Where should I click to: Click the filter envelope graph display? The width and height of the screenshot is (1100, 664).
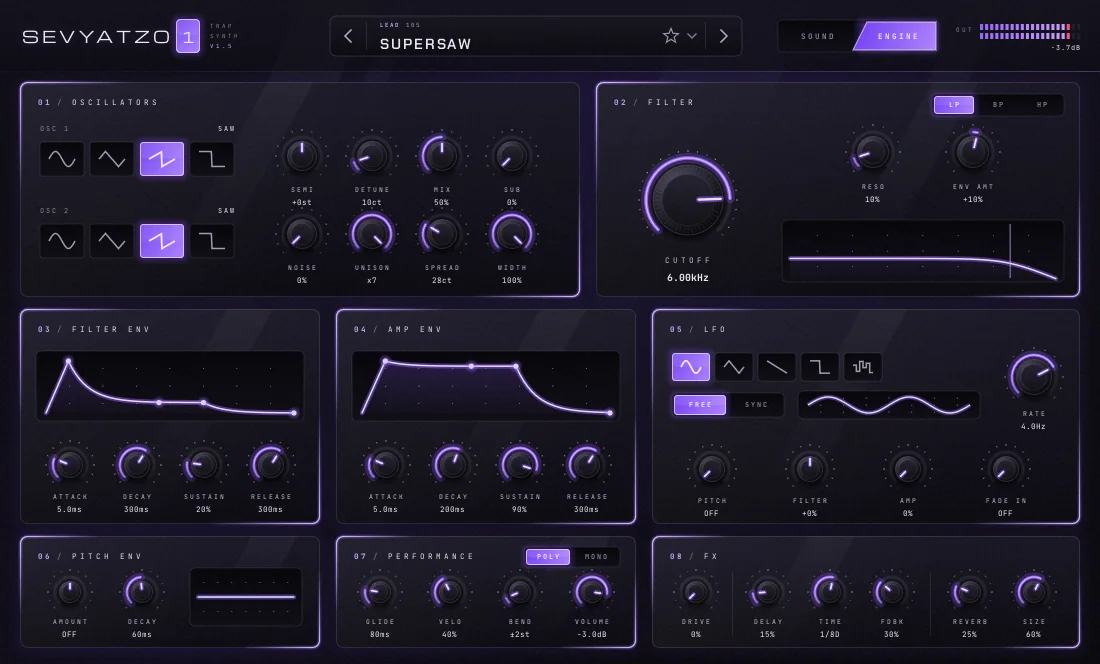[170, 386]
